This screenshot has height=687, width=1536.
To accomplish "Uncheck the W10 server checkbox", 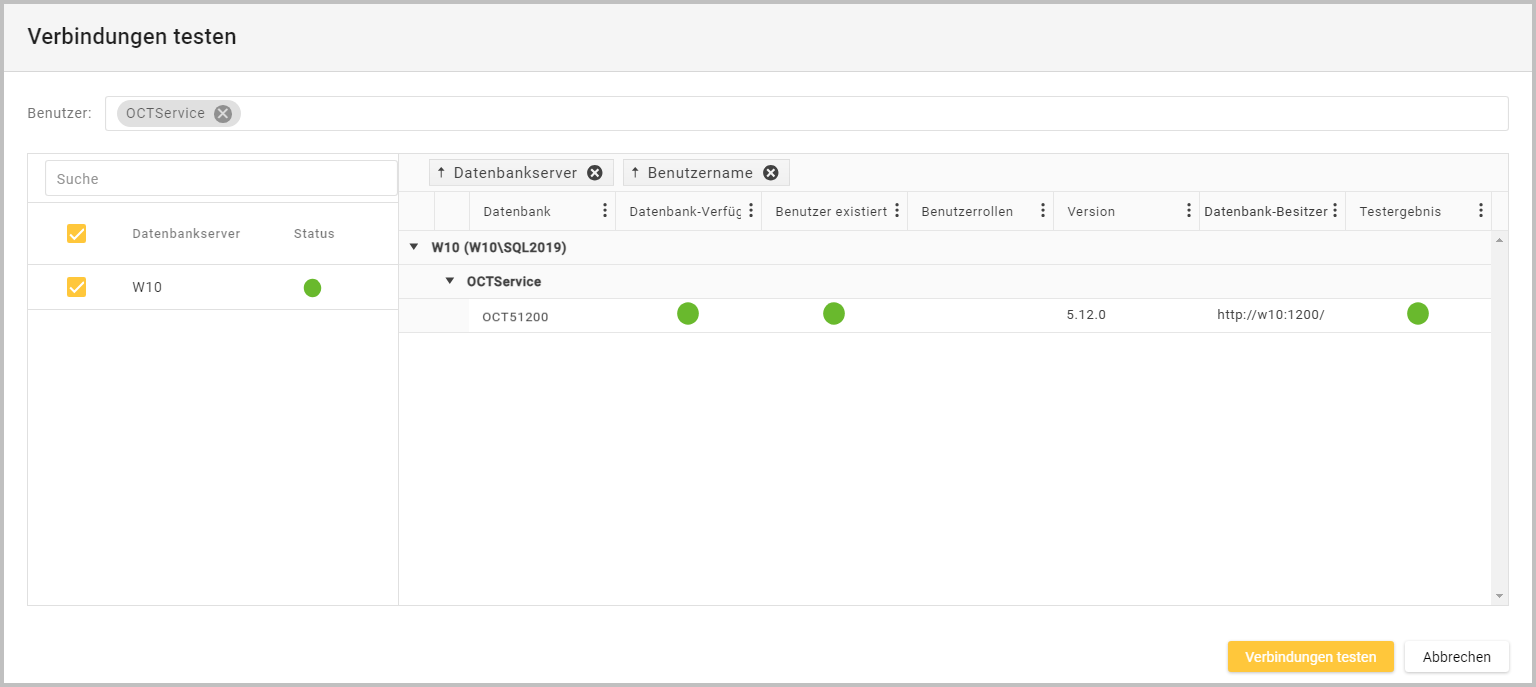I will click(x=76, y=287).
